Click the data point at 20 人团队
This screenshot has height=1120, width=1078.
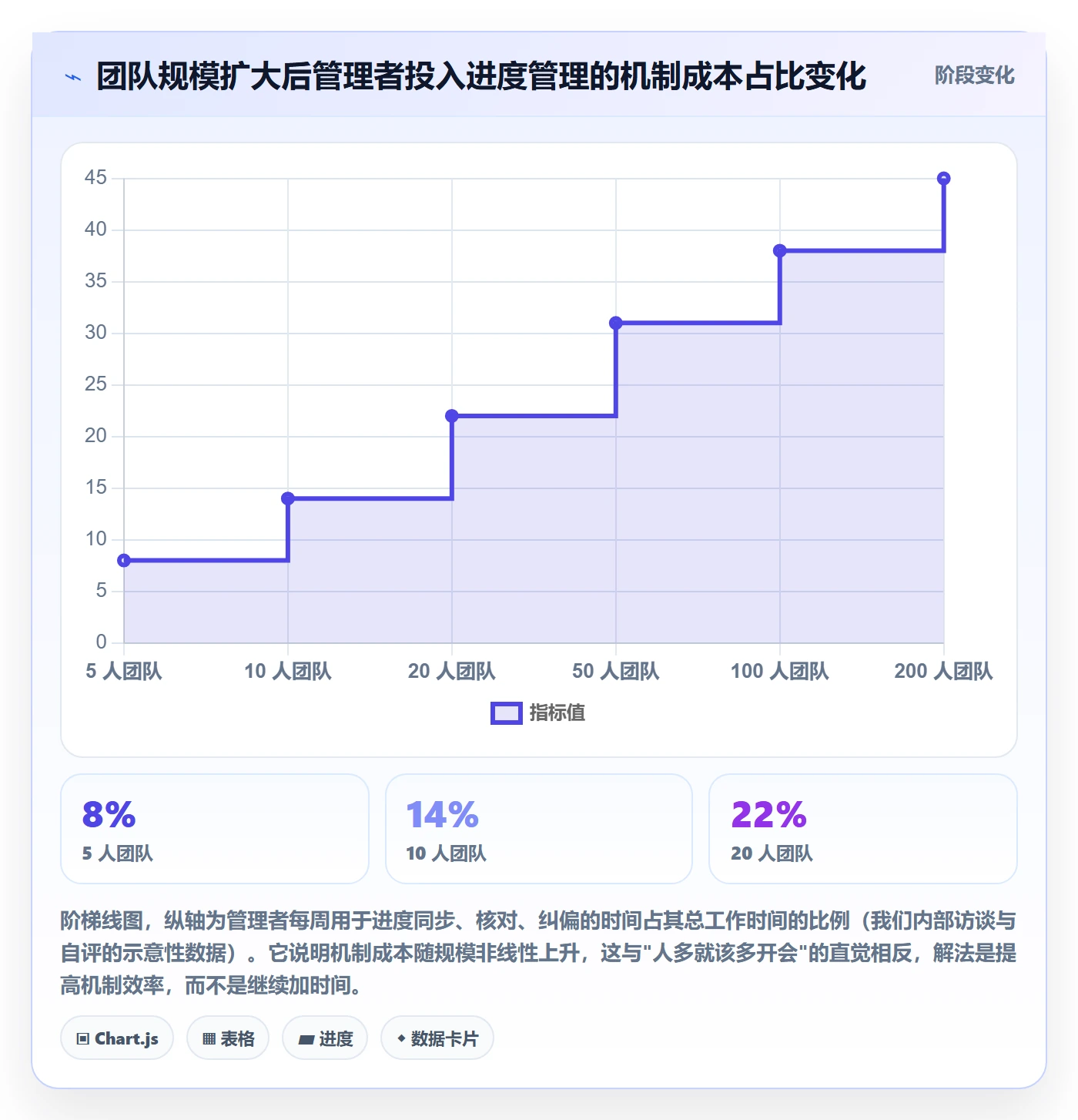click(x=452, y=416)
